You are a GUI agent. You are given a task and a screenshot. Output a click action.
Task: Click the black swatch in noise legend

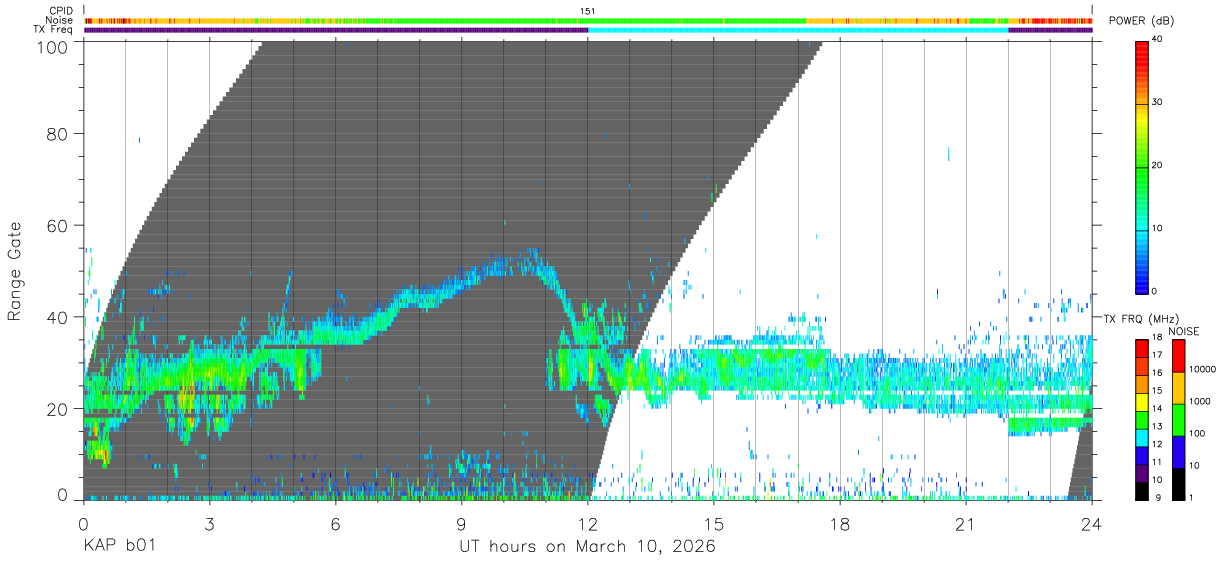pos(1178,484)
